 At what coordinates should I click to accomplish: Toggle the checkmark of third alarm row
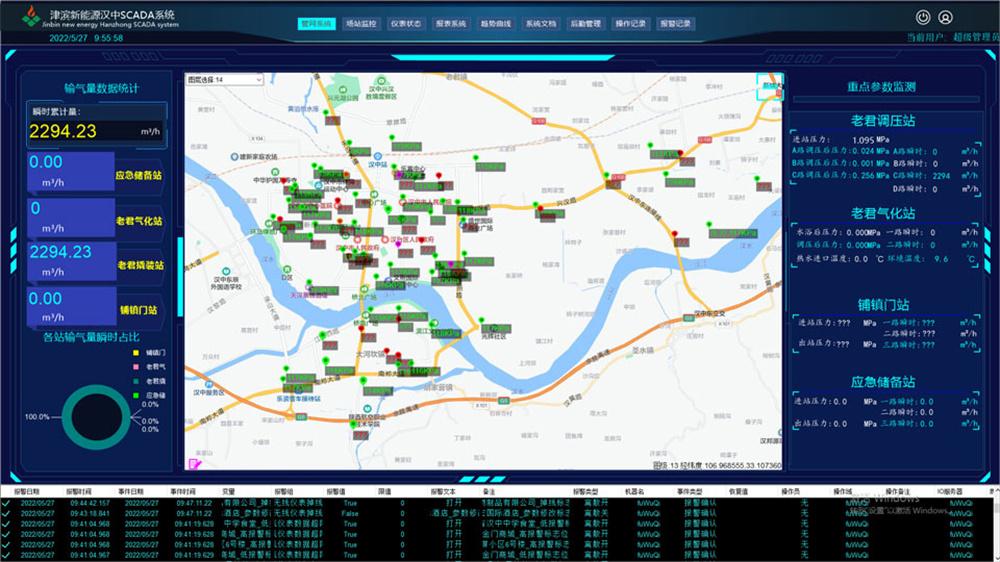coord(6,524)
